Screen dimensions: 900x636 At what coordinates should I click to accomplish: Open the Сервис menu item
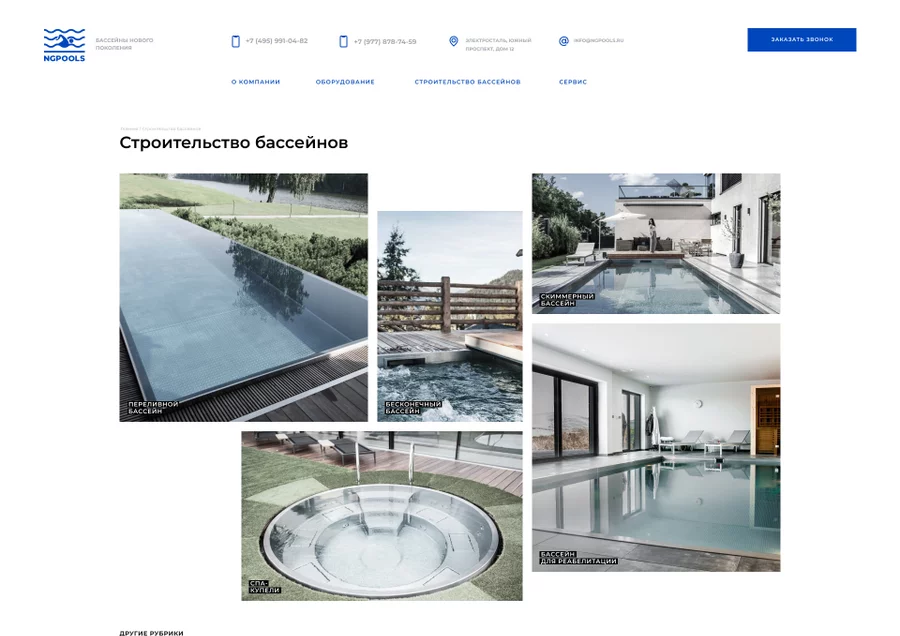(573, 82)
